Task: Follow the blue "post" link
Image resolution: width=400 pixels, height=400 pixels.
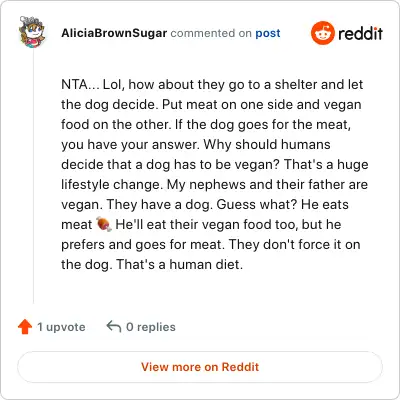Action: pos(268,33)
